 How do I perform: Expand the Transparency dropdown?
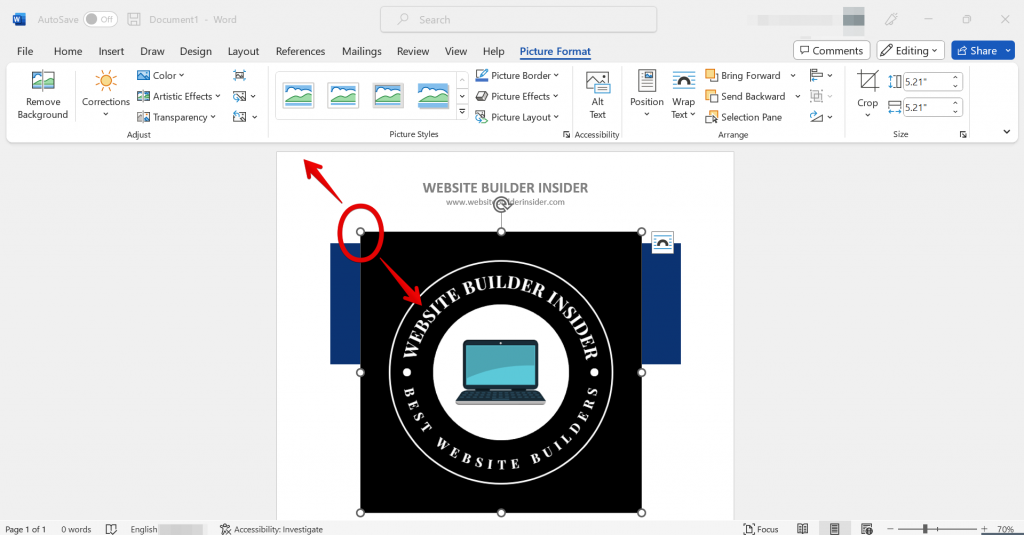point(178,117)
